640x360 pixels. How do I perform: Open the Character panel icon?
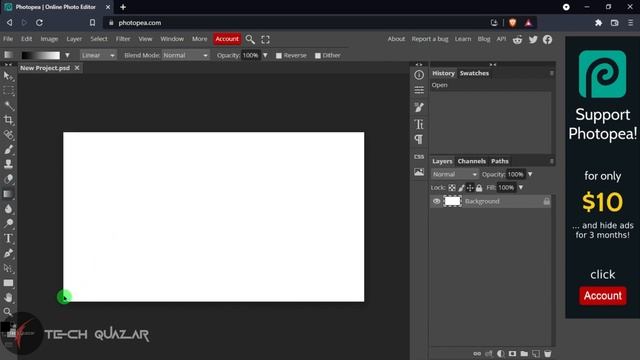(419, 124)
